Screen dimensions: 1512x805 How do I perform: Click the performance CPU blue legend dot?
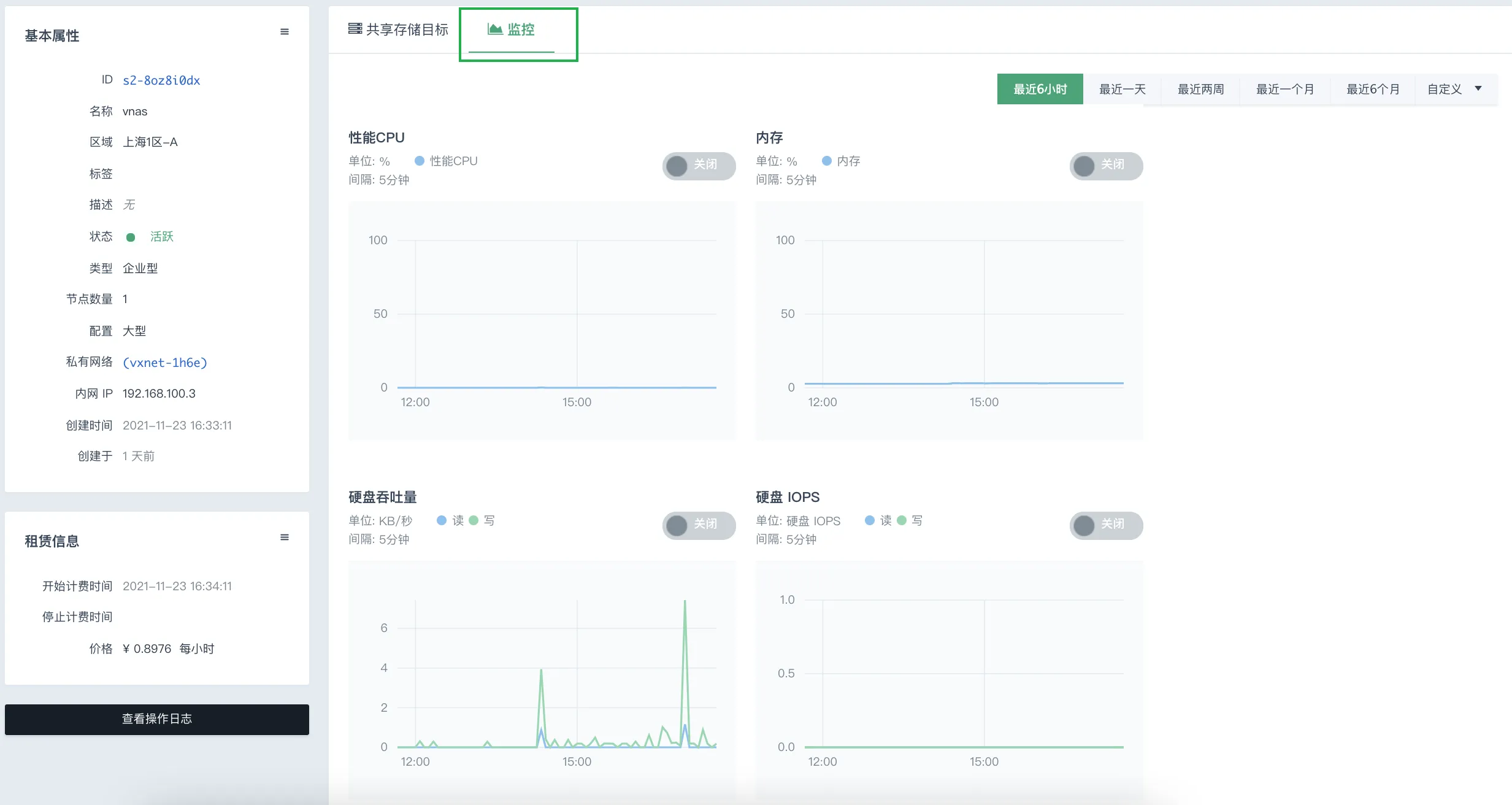click(x=420, y=161)
